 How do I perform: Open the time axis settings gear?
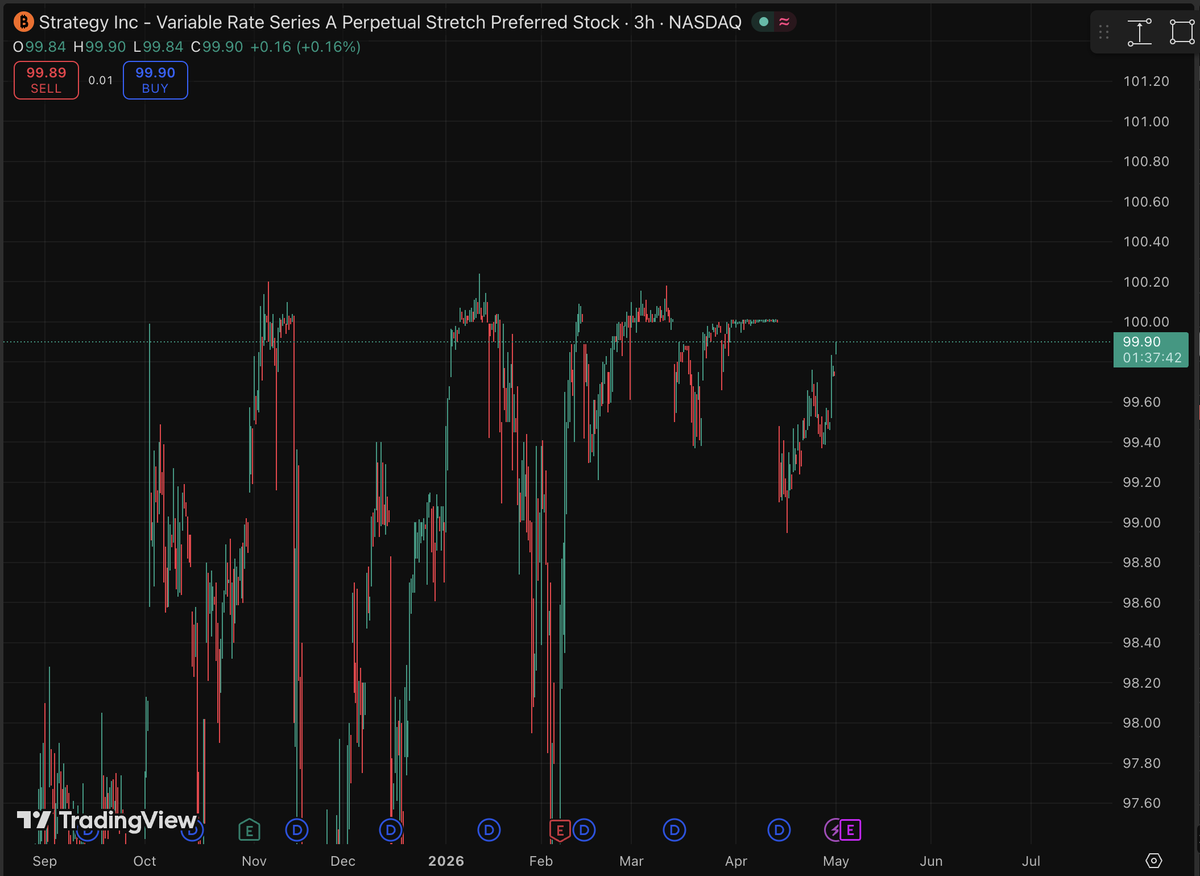[1154, 861]
